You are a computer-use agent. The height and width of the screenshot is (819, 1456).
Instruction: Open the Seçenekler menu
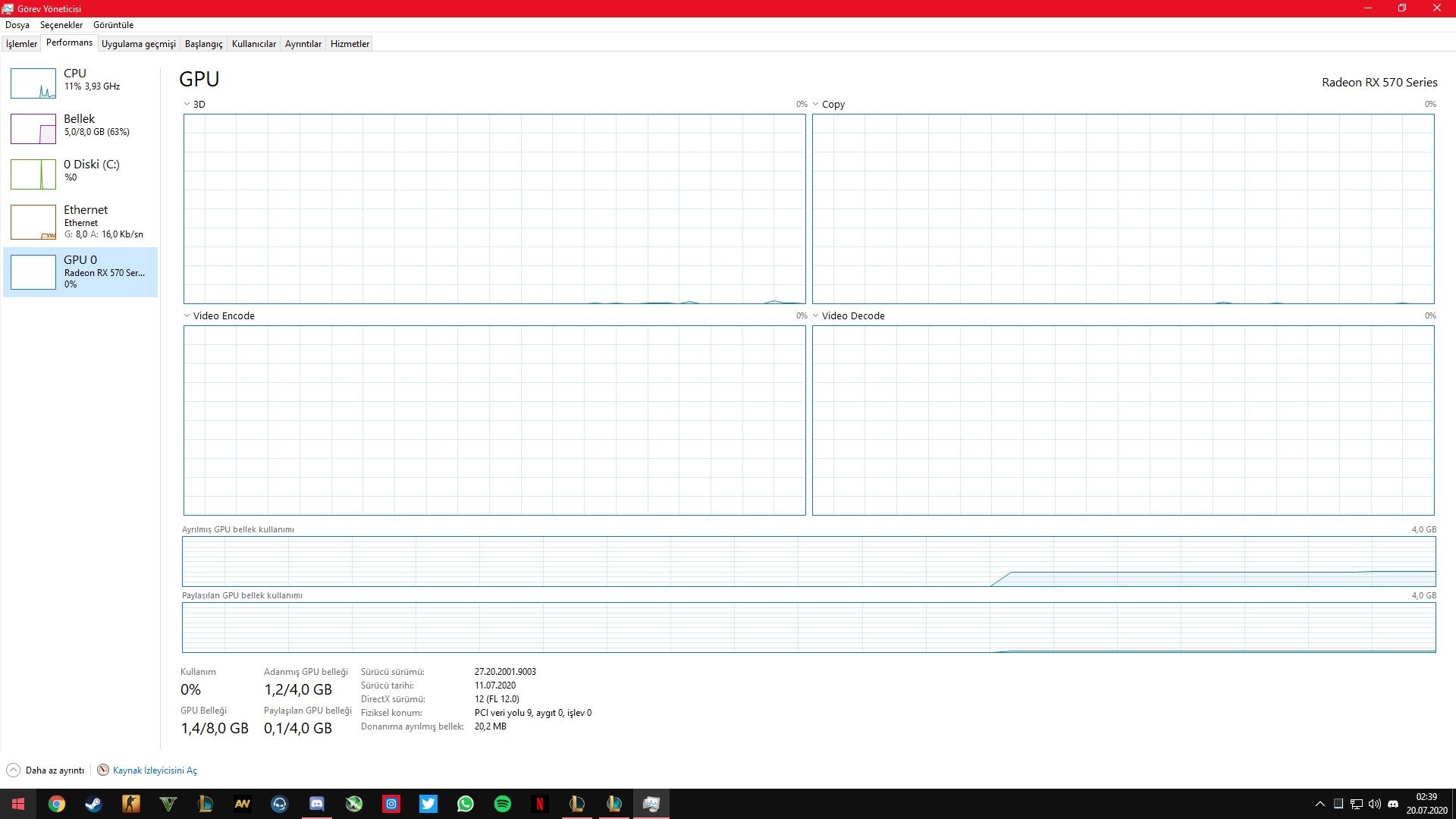tap(61, 25)
